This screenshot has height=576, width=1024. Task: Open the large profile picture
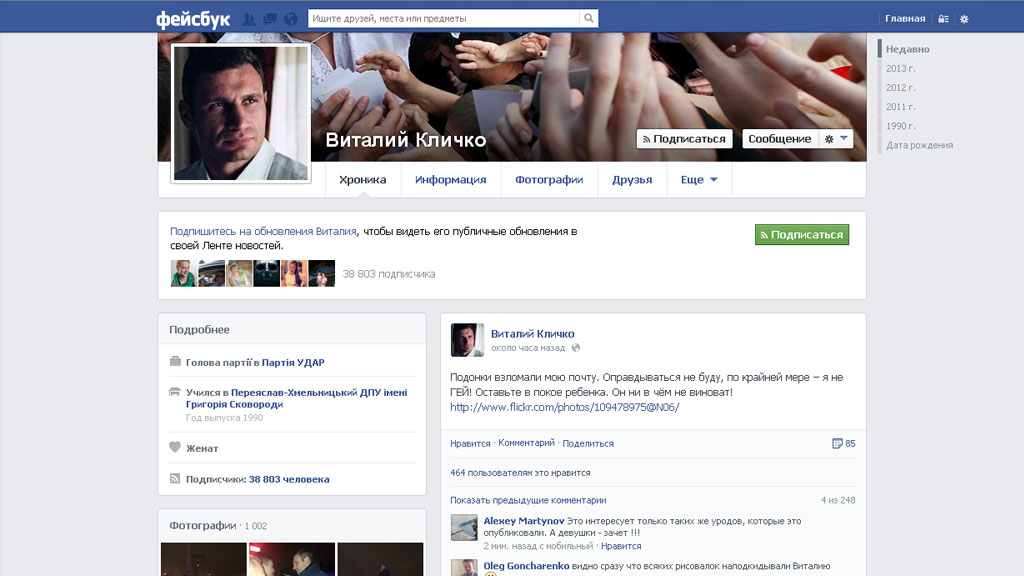pyautogui.click(x=241, y=113)
